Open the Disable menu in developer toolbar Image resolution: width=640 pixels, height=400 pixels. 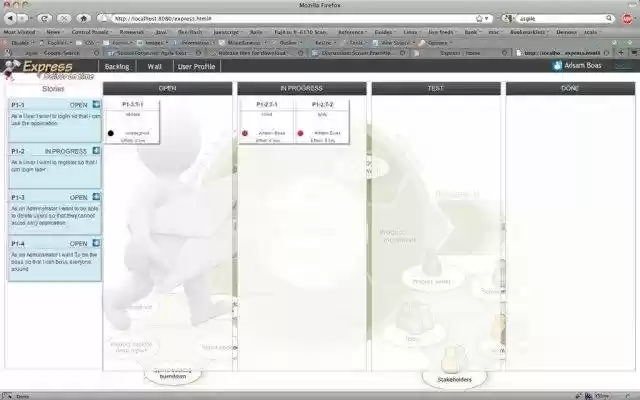(x=20, y=42)
